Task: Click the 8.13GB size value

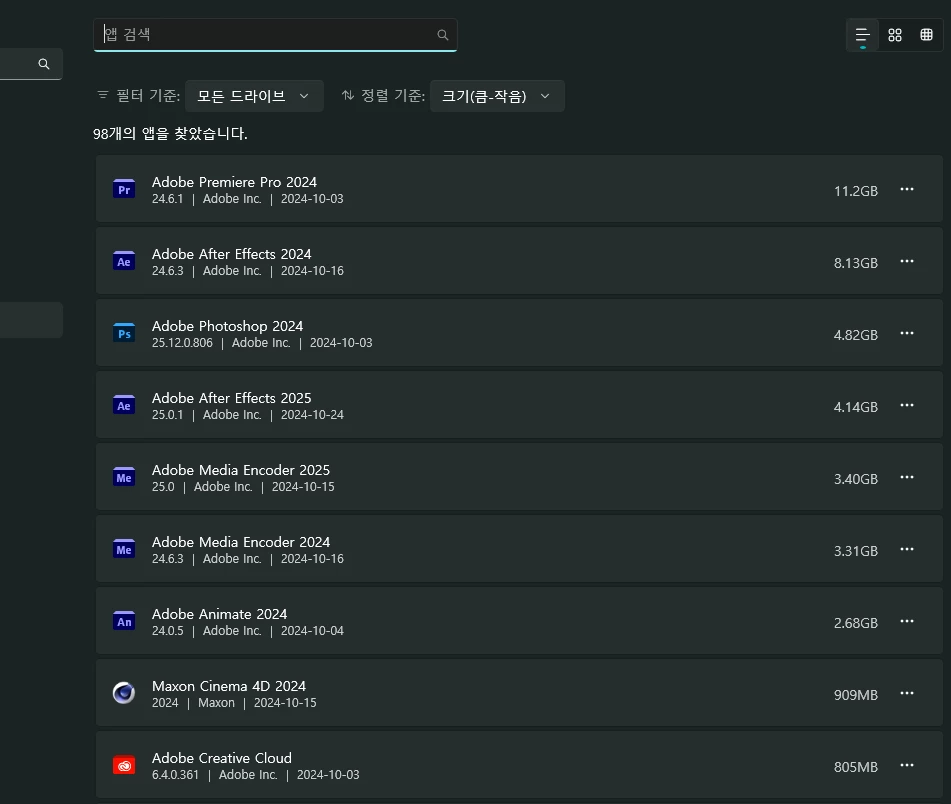Action: coord(856,263)
